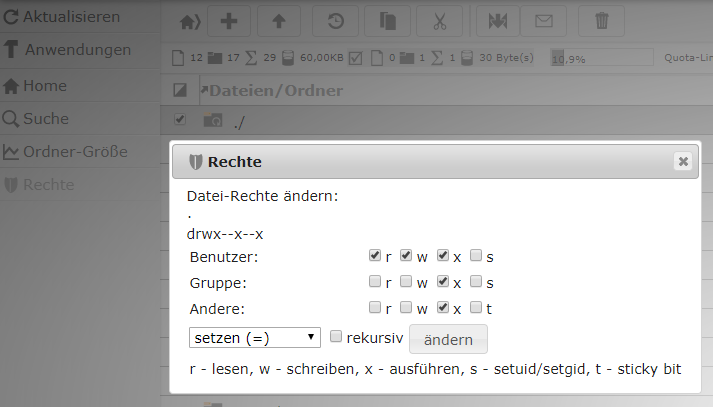Close the Rechte dialog
Image resolution: width=713 pixels, height=407 pixels.
click(682, 161)
